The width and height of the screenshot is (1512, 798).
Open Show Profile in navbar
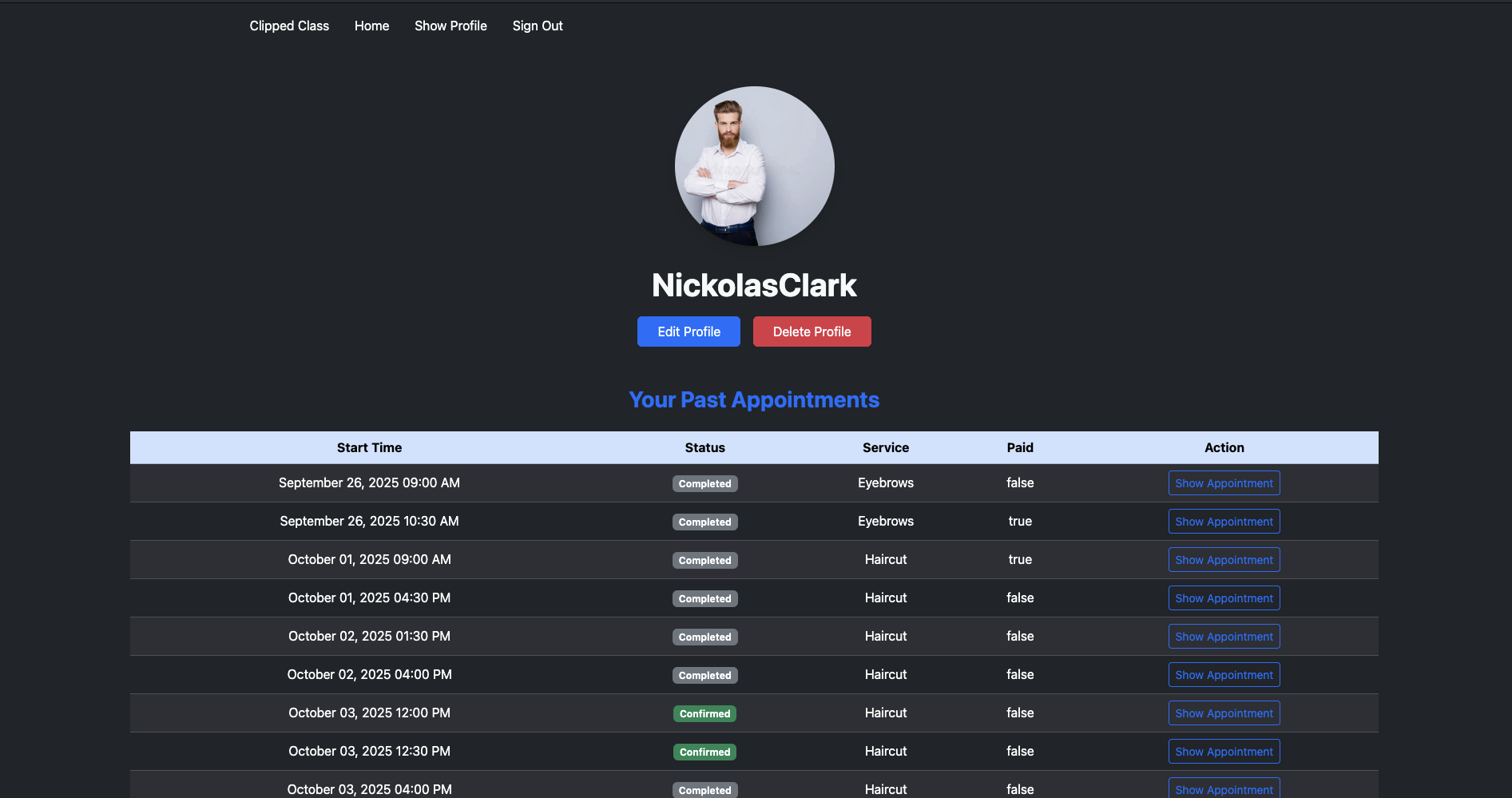click(x=450, y=26)
